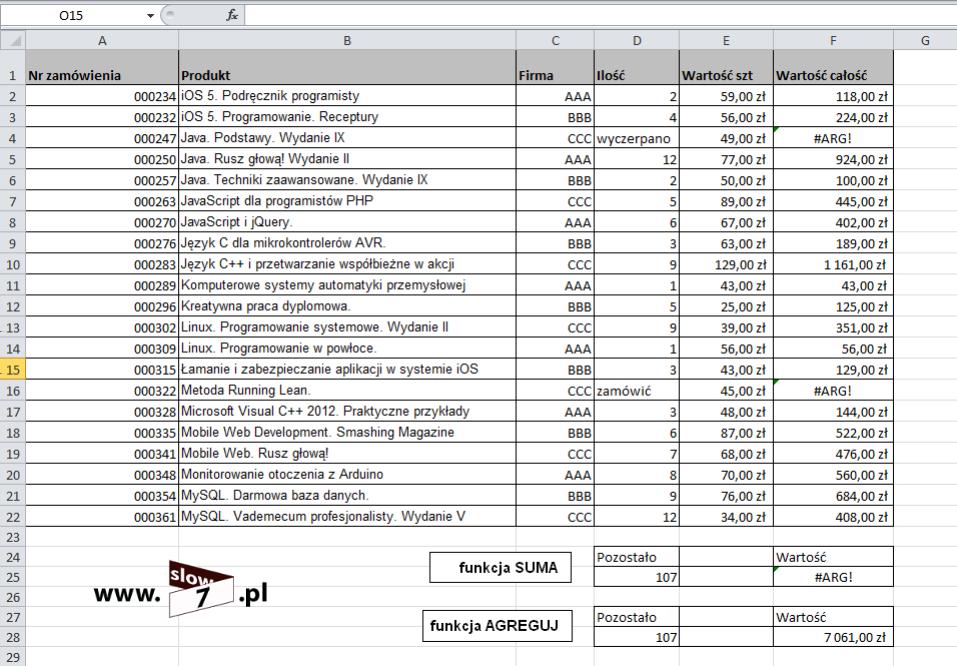Click the 'funkcja SUMA' text box

tap(500, 568)
